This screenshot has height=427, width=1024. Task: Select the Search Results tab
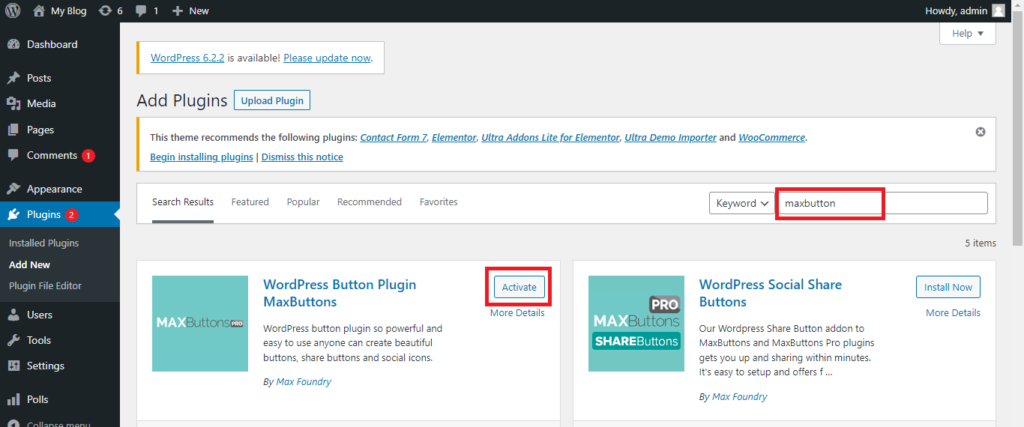[183, 202]
